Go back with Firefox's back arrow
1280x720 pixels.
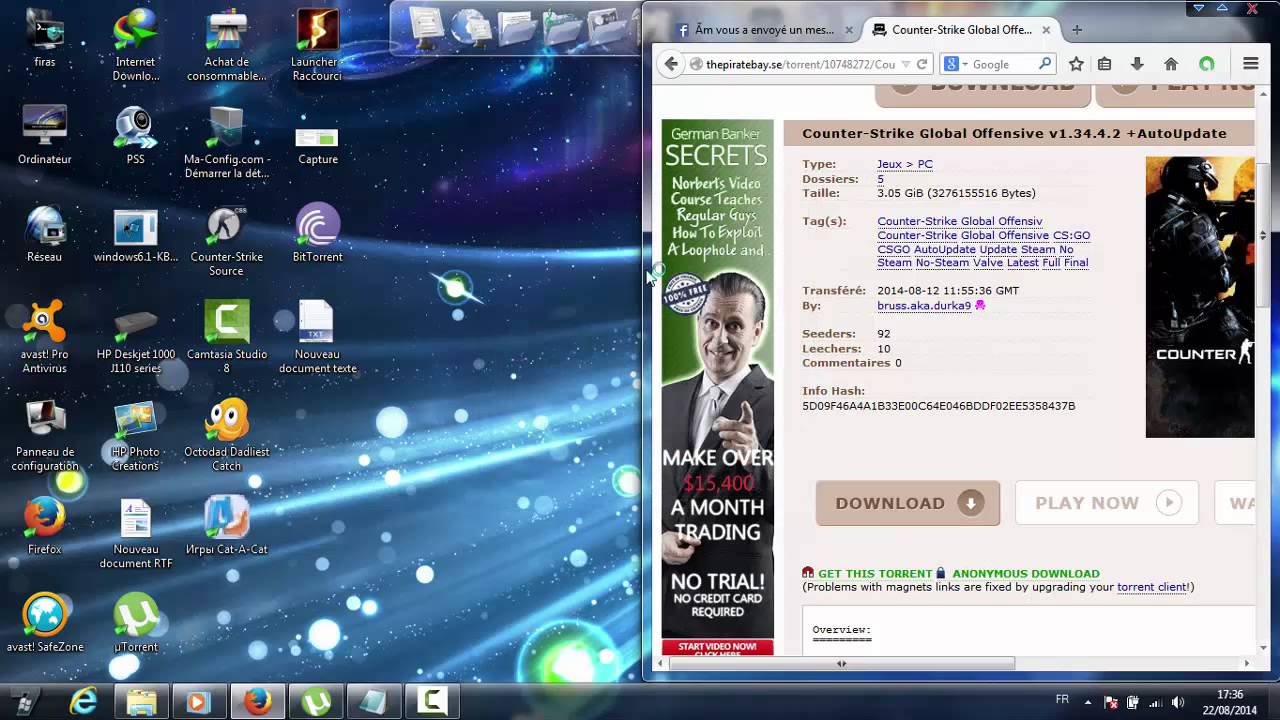click(671, 64)
